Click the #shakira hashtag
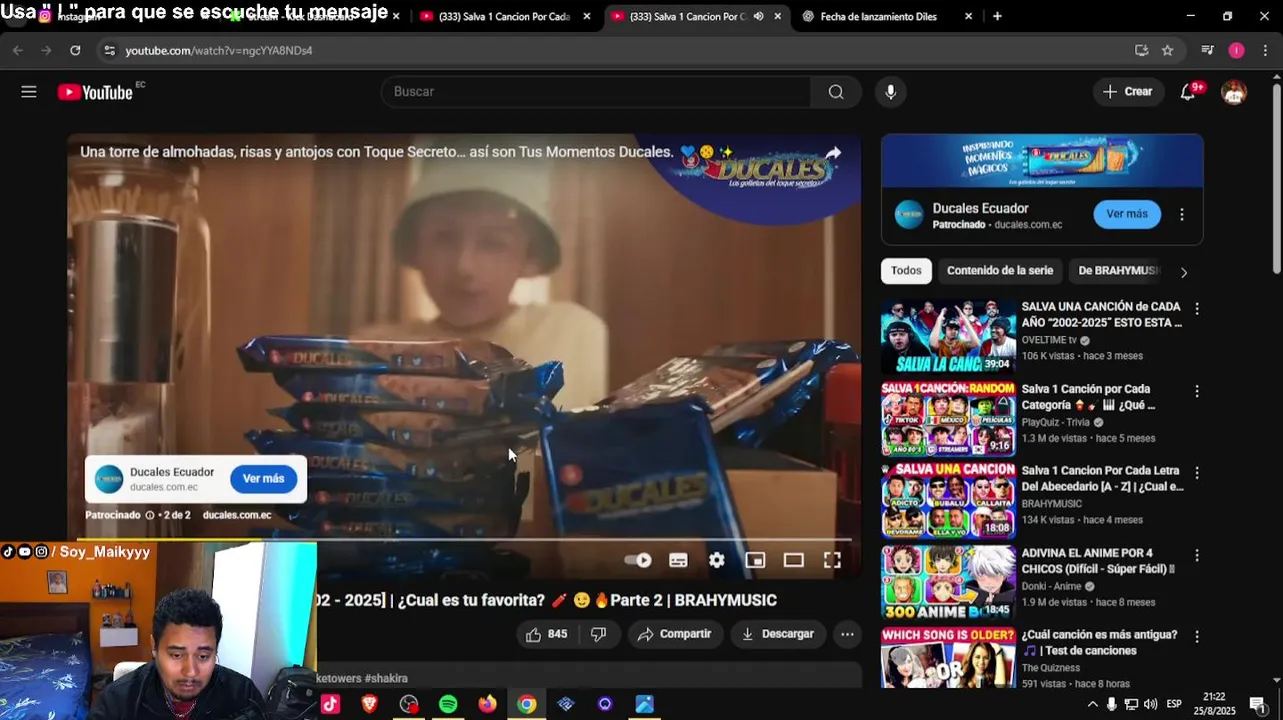The height and width of the screenshot is (720, 1283). point(386,678)
